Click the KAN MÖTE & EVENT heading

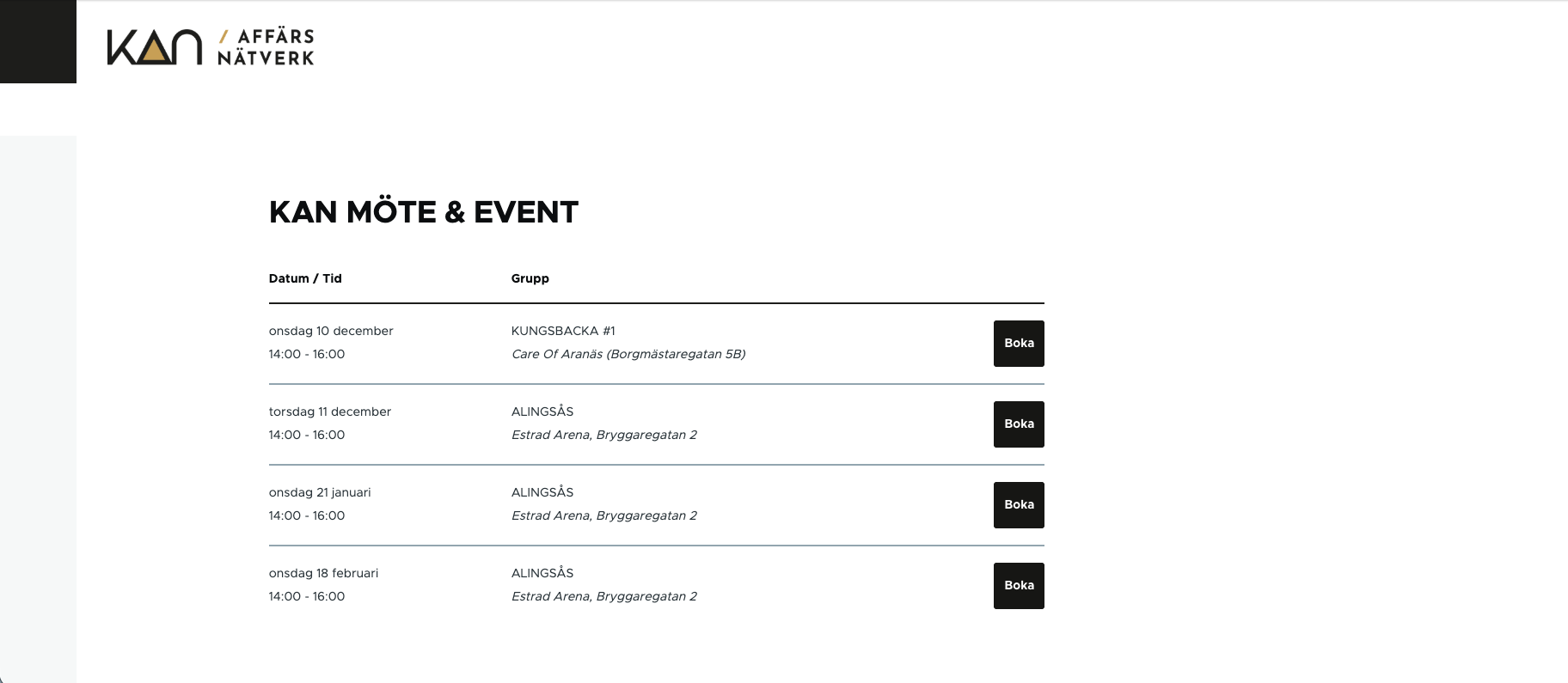pyautogui.click(x=424, y=212)
